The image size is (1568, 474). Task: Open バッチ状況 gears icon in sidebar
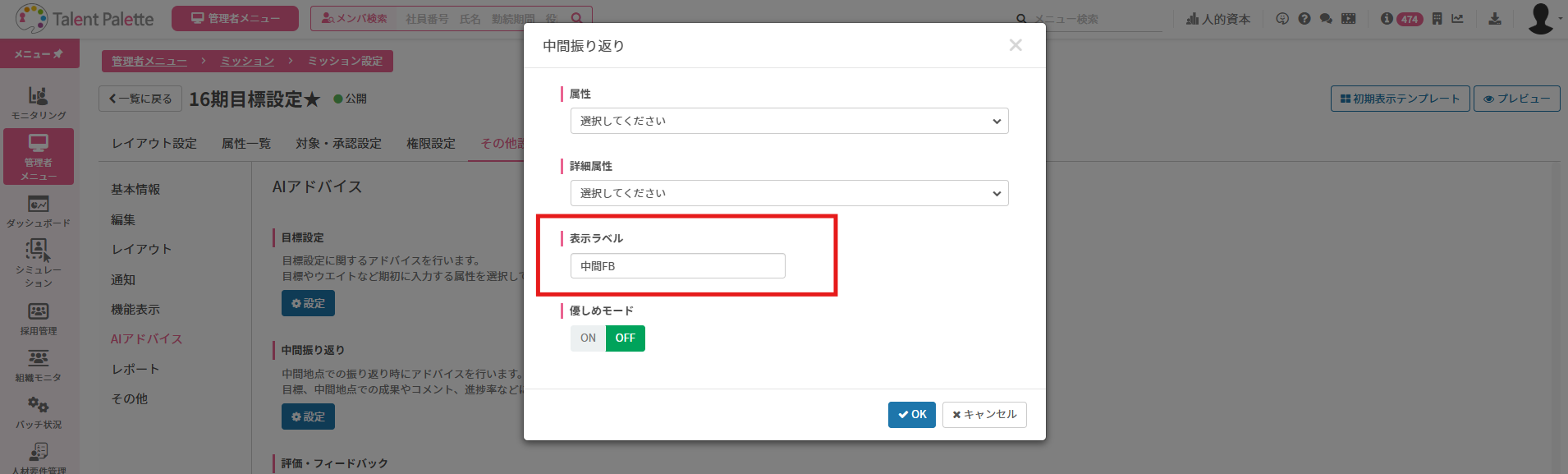coord(39,412)
